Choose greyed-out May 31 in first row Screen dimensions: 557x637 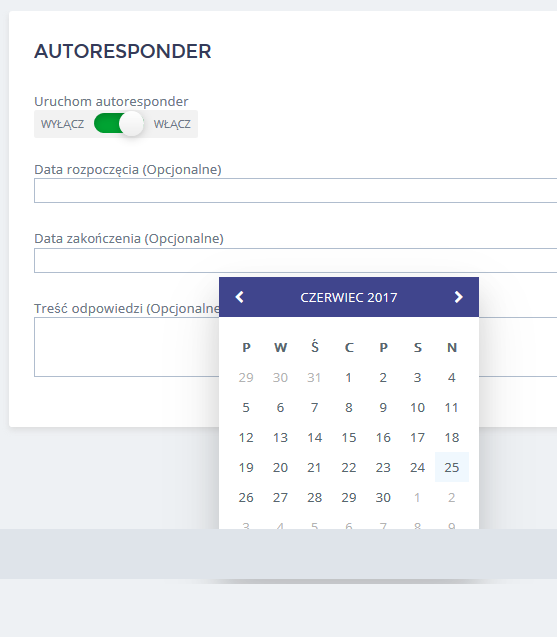tap(314, 377)
